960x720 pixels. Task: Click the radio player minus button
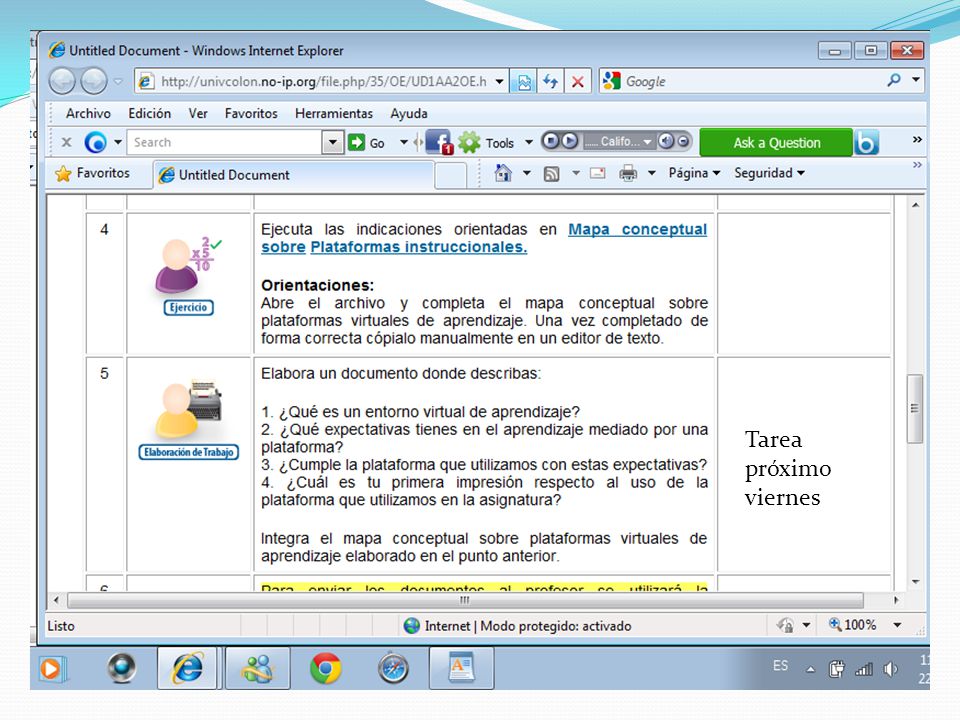click(683, 141)
